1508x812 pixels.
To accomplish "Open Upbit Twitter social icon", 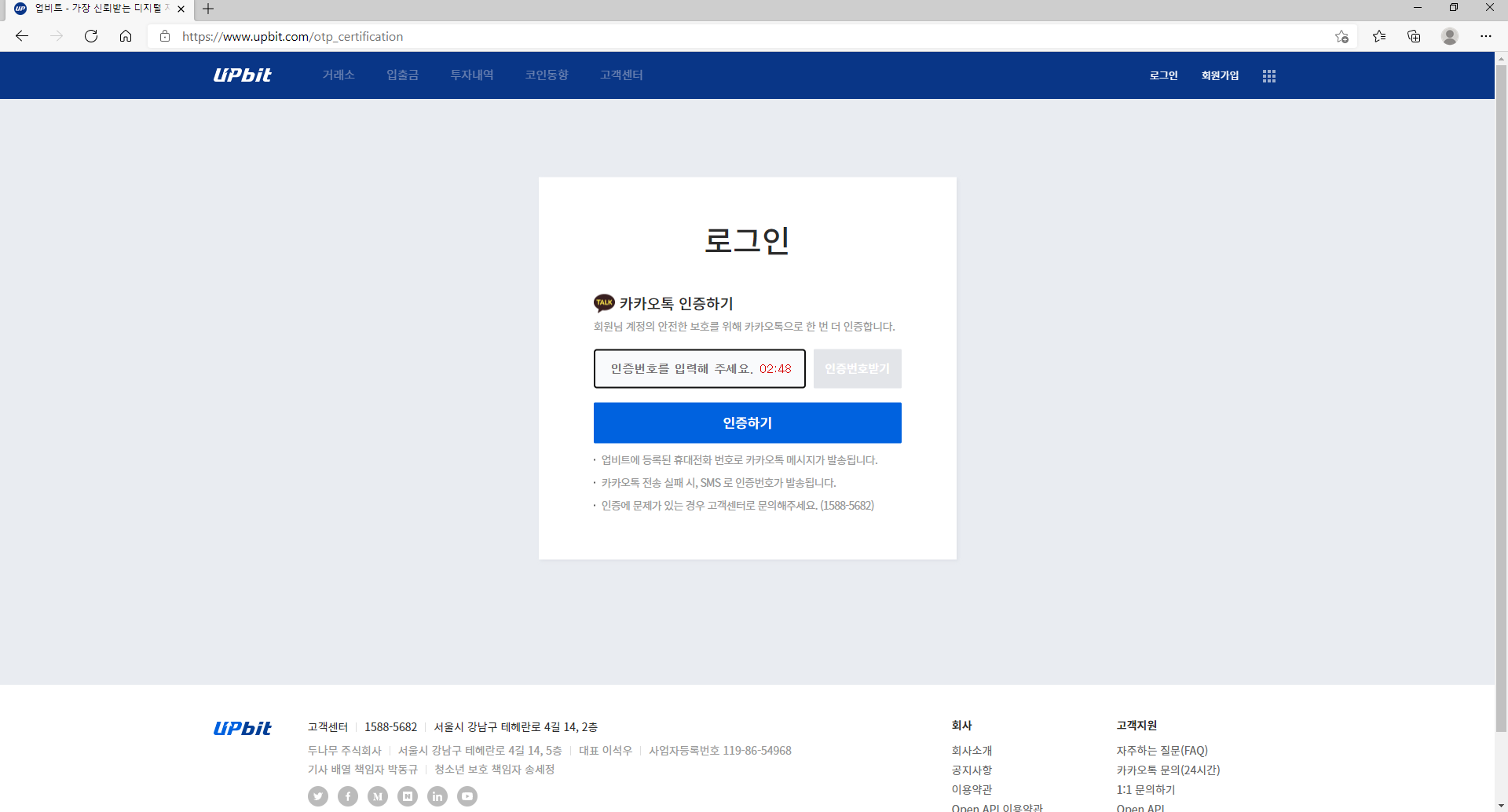I will click(318, 796).
